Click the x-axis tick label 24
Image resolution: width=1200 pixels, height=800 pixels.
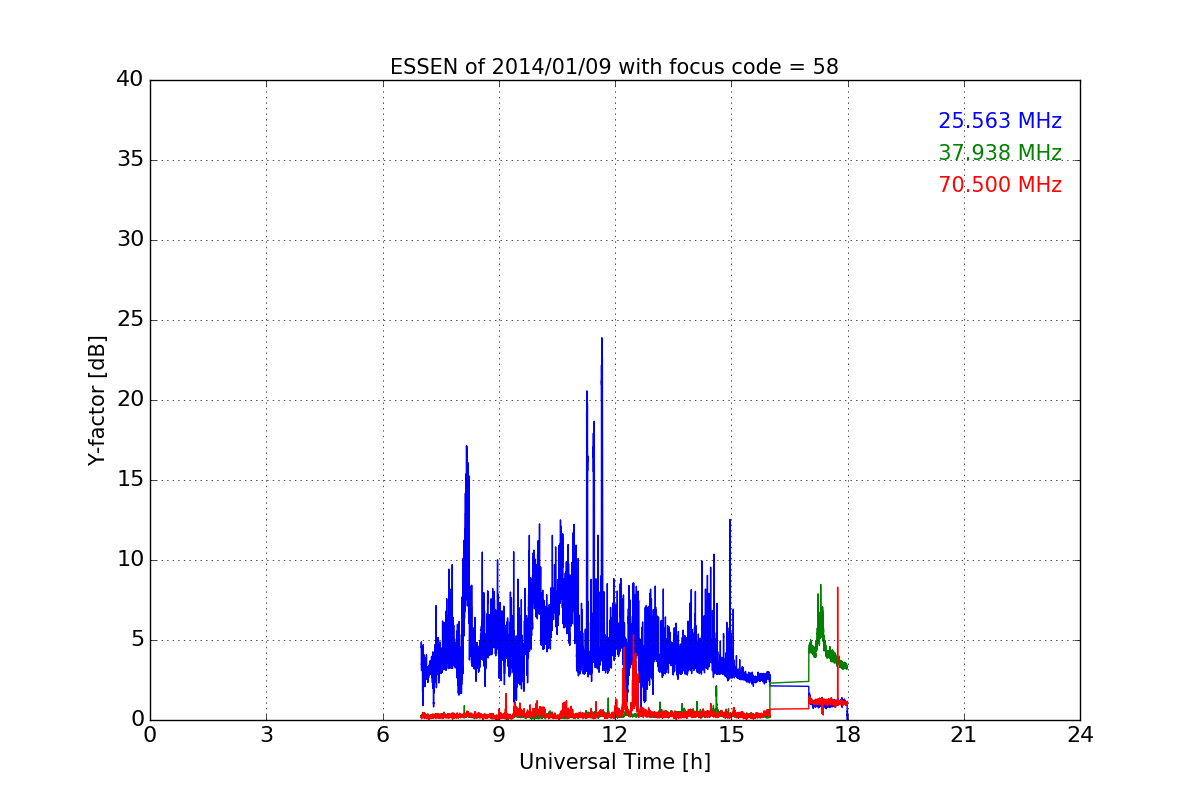click(1080, 735)
